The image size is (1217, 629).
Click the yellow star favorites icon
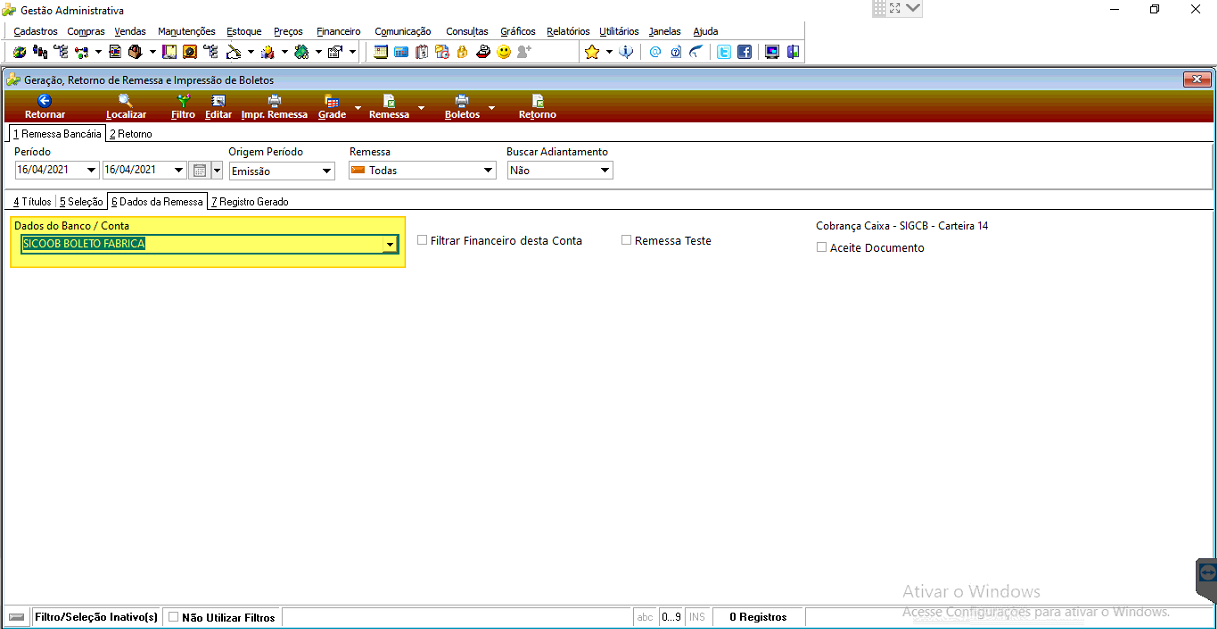[x=592, y=52]
